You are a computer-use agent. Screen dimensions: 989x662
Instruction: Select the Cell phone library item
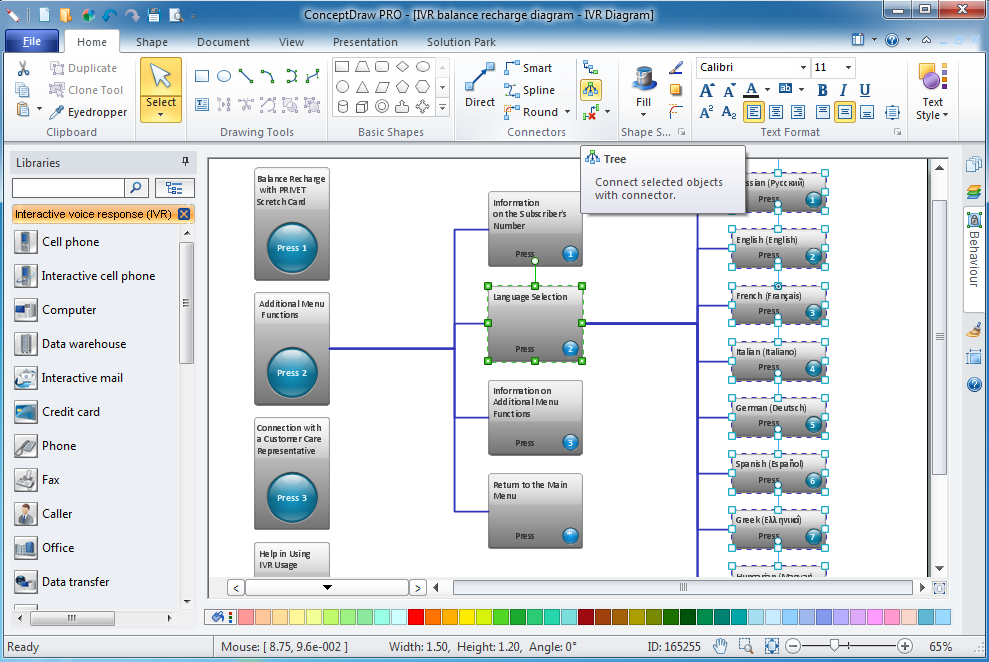pos(57,242)
